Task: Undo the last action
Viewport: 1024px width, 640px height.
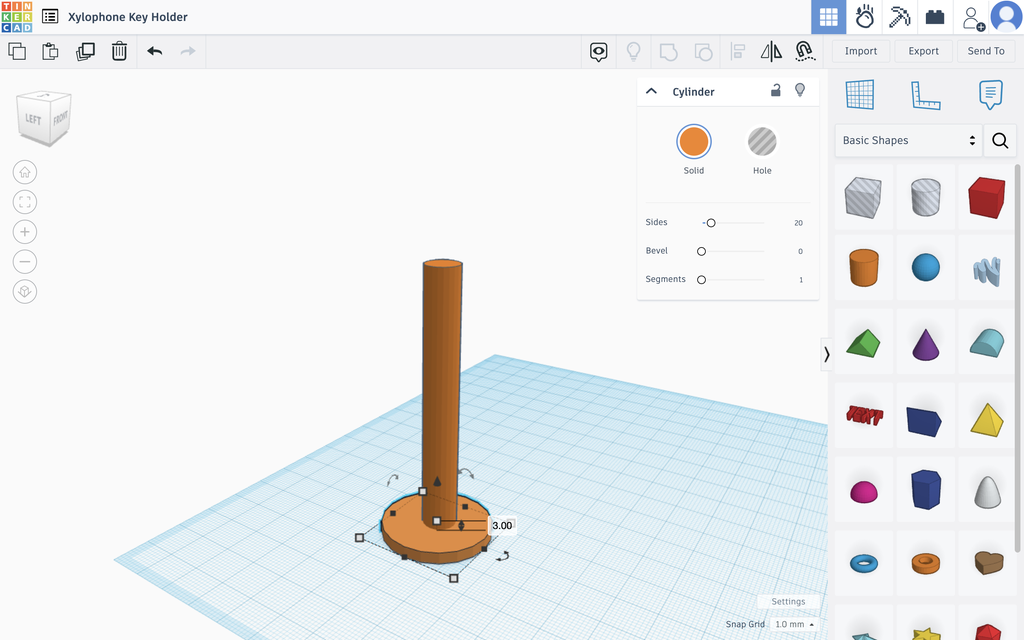Action: [155, 51]
